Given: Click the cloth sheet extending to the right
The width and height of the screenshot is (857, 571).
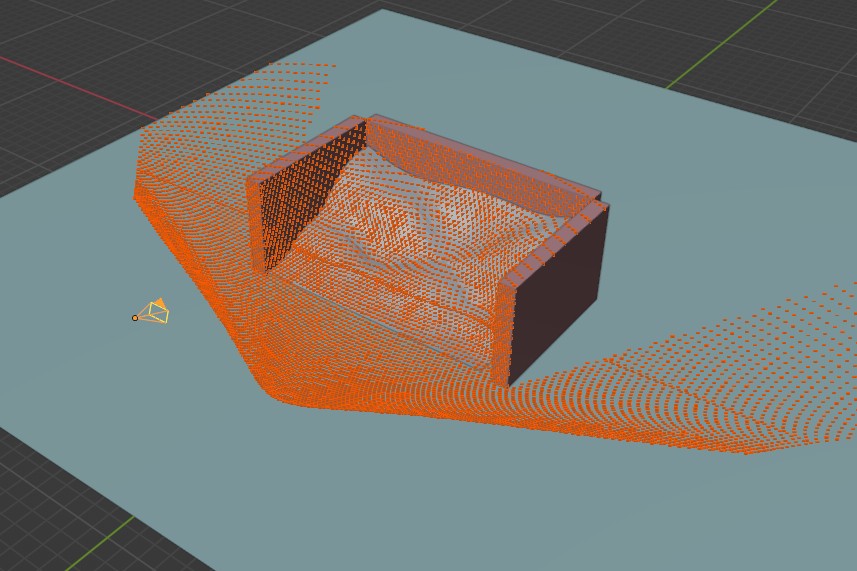Looking at the screenshot, I should pyautogui.click(x=720, y=380).
